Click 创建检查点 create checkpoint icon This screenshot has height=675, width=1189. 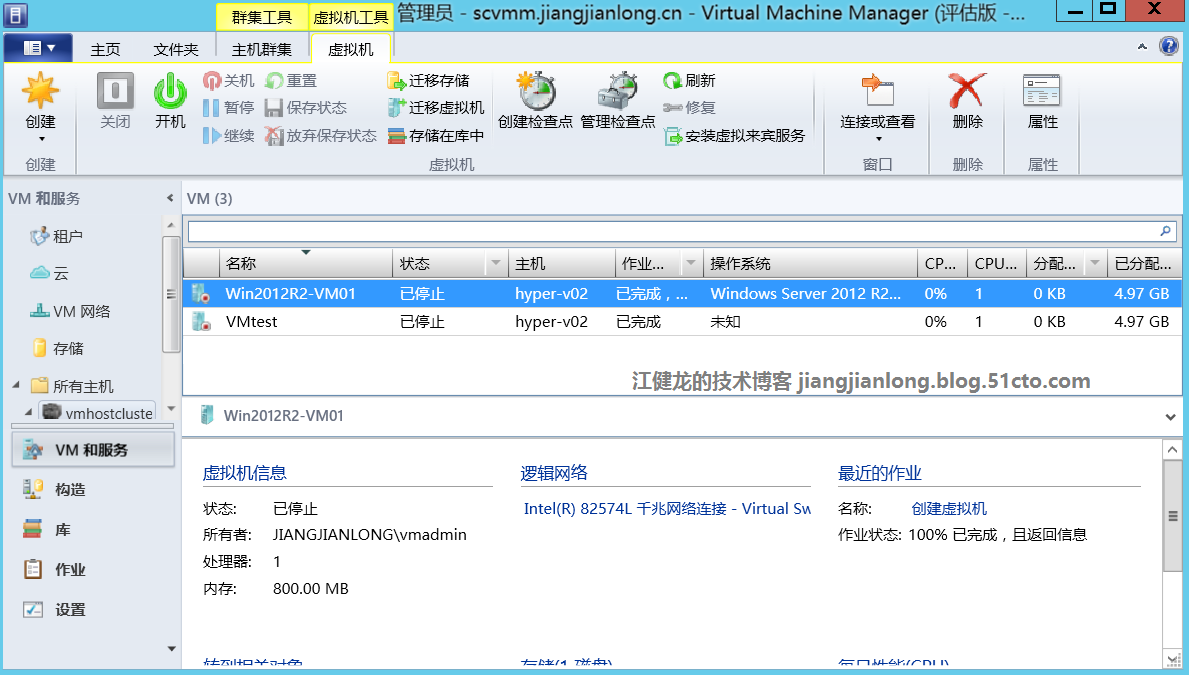pyautogui.click(x=535, y=91)
